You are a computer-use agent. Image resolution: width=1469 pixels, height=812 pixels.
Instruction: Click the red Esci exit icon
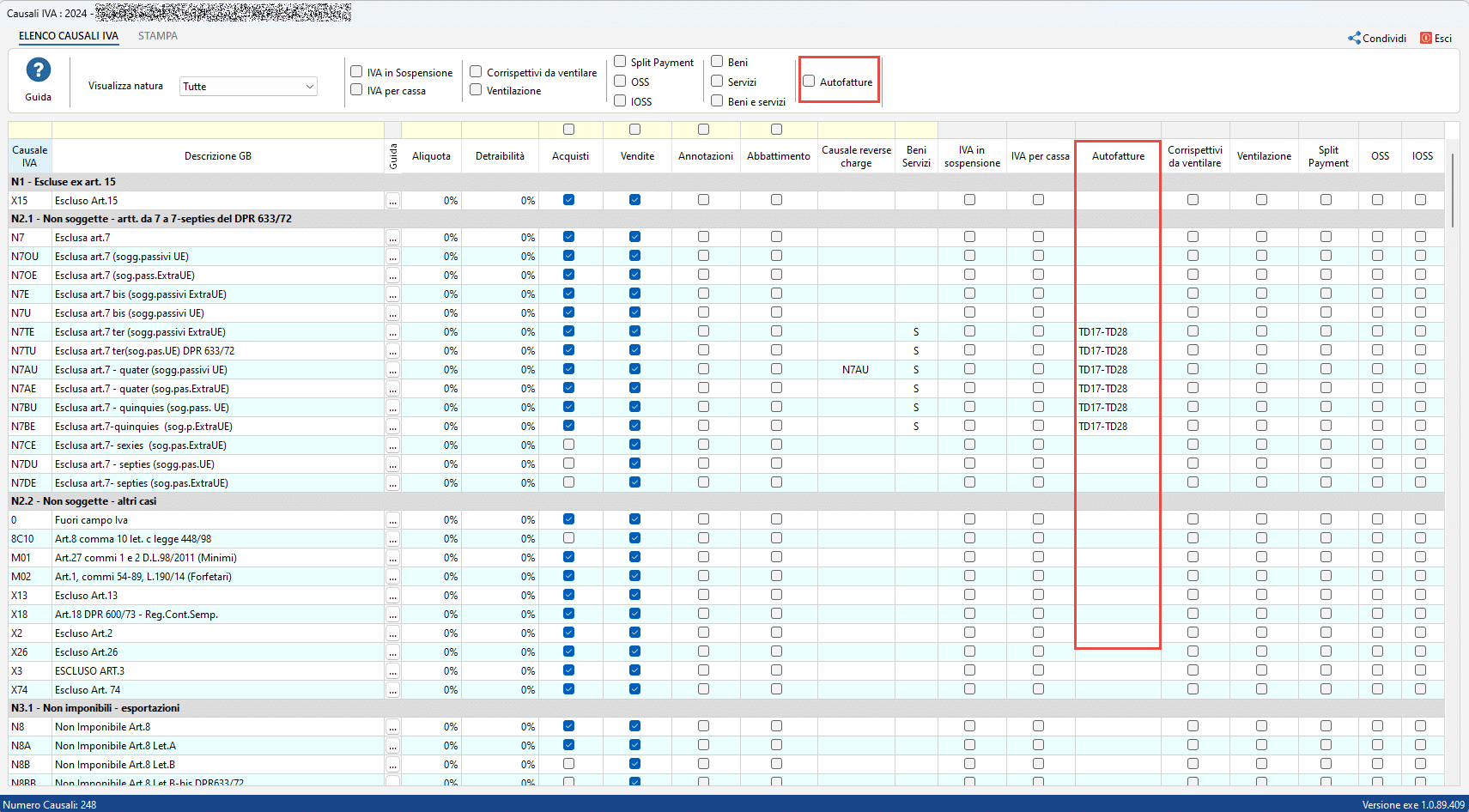(1426, 38)
